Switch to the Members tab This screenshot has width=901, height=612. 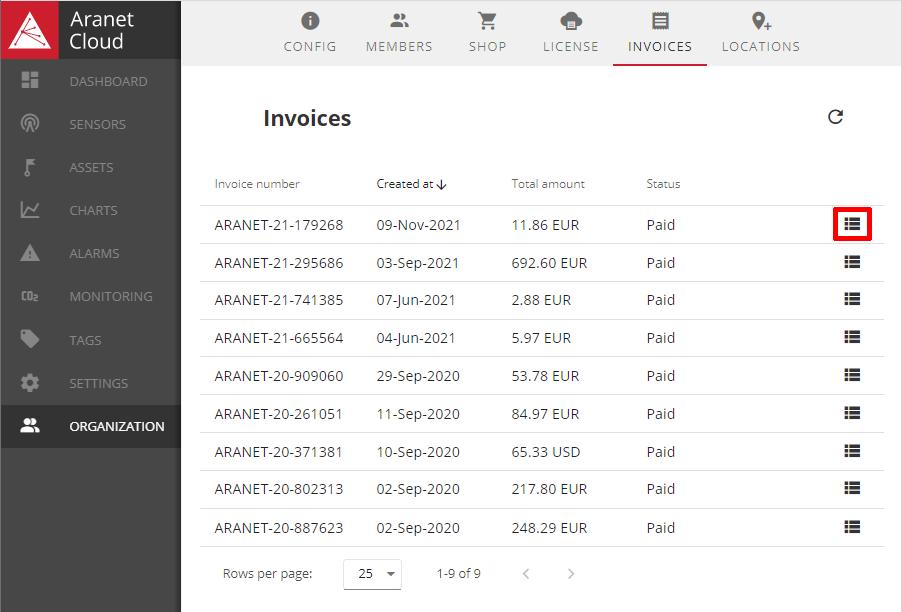[399, 32]
